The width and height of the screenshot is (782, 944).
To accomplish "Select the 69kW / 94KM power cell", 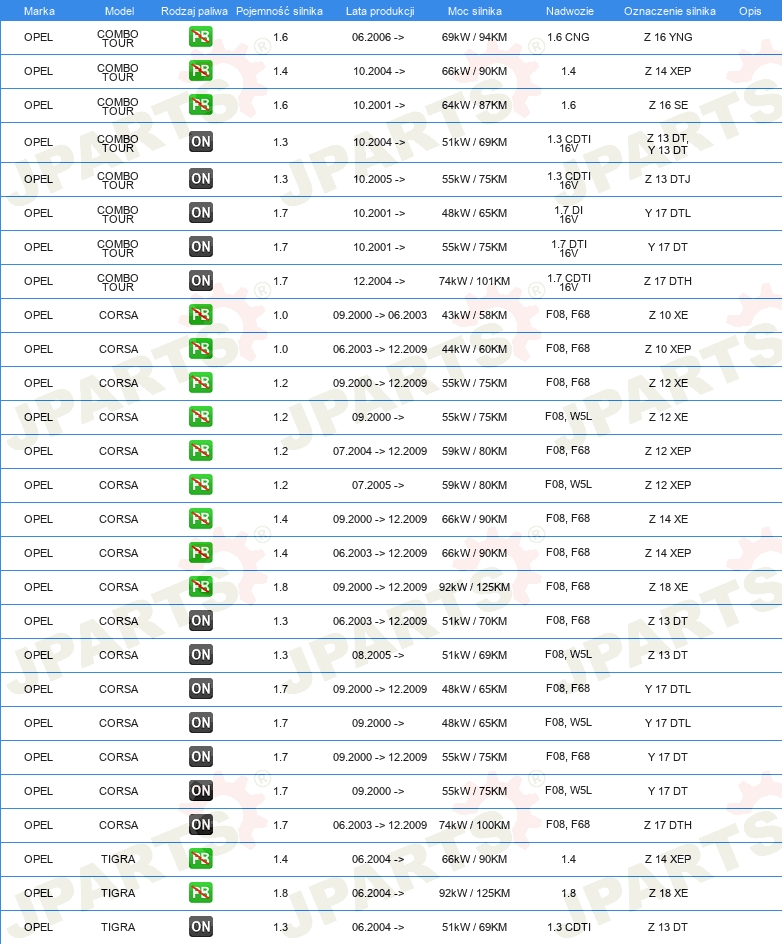I will pyautogui.click(x=474, y=37).
